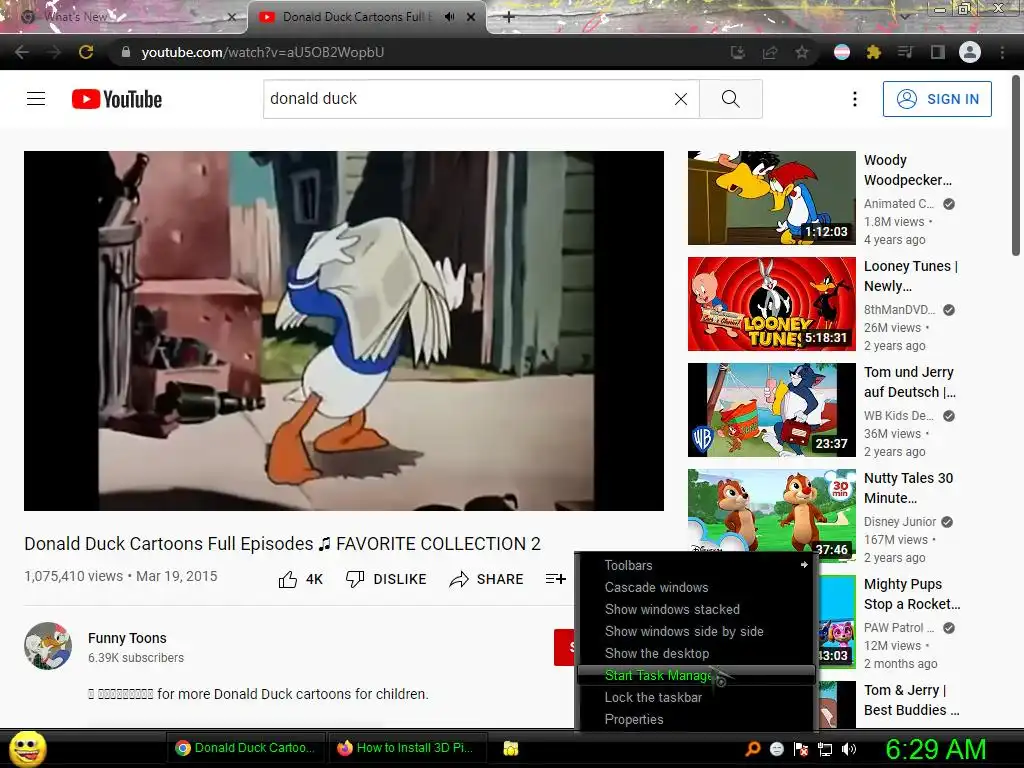
Task: Open the Funny Toons channel name
Action: pyautogui.click(x=127, y=638)
